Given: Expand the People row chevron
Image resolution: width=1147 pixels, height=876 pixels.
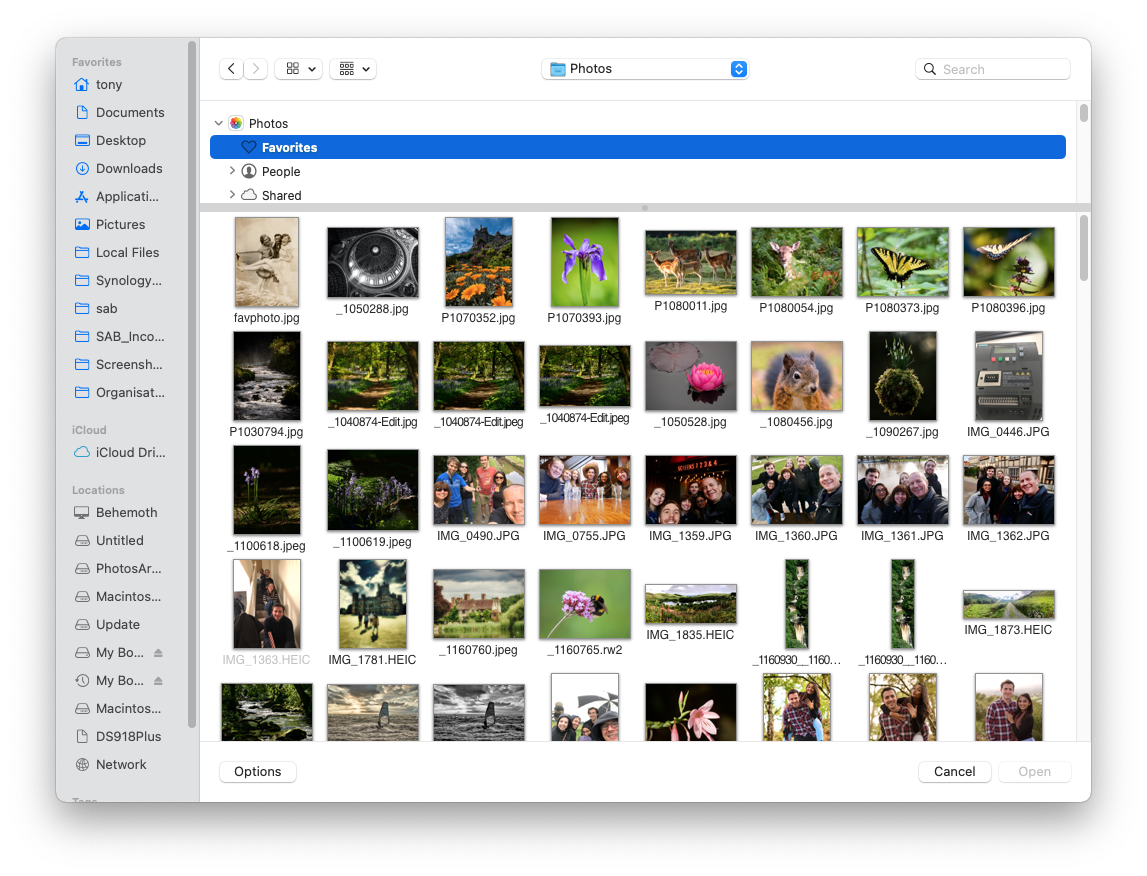Looking at the screenshot, I should tap(232, 171).
